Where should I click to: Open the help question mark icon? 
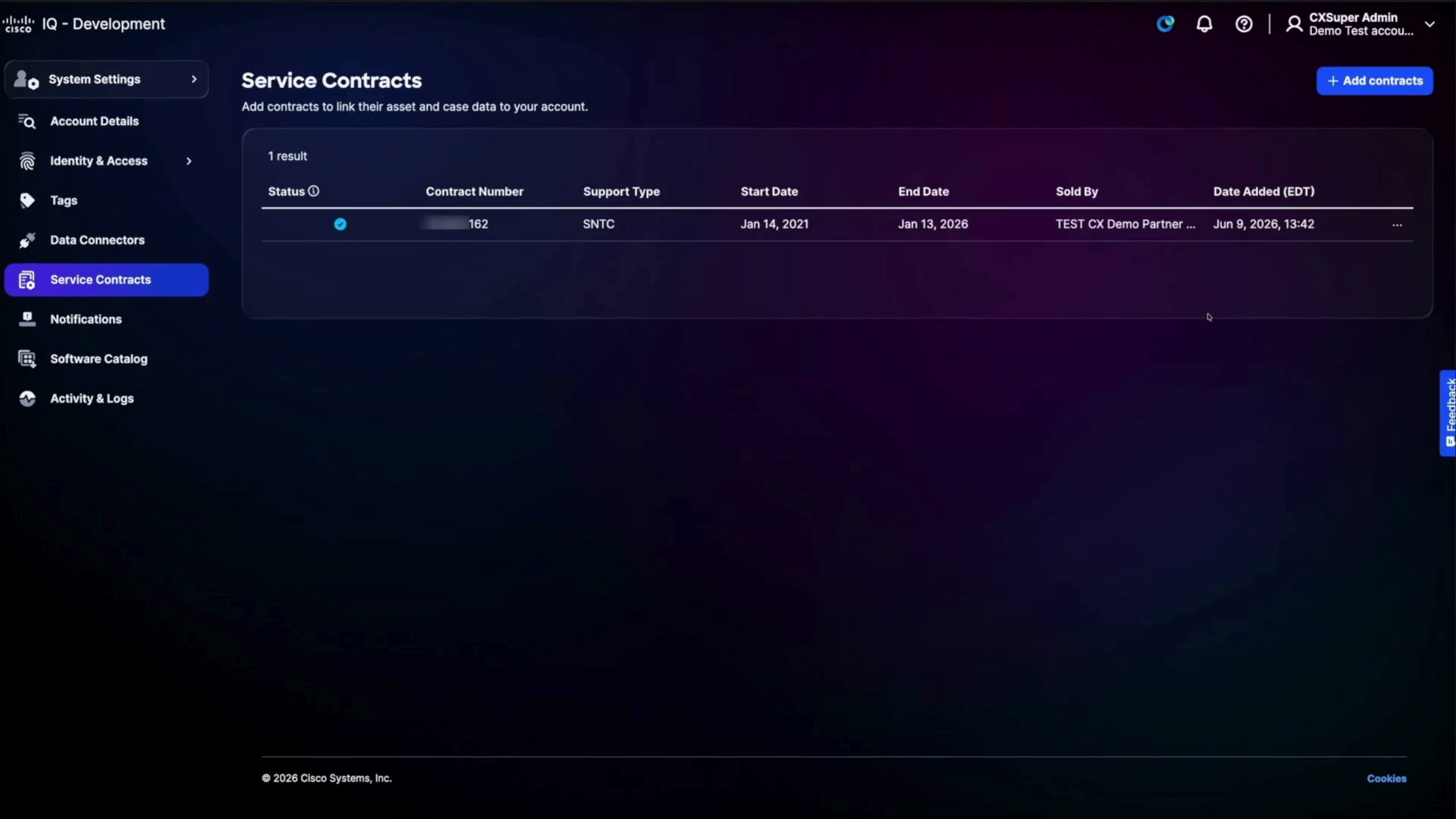1244,24
